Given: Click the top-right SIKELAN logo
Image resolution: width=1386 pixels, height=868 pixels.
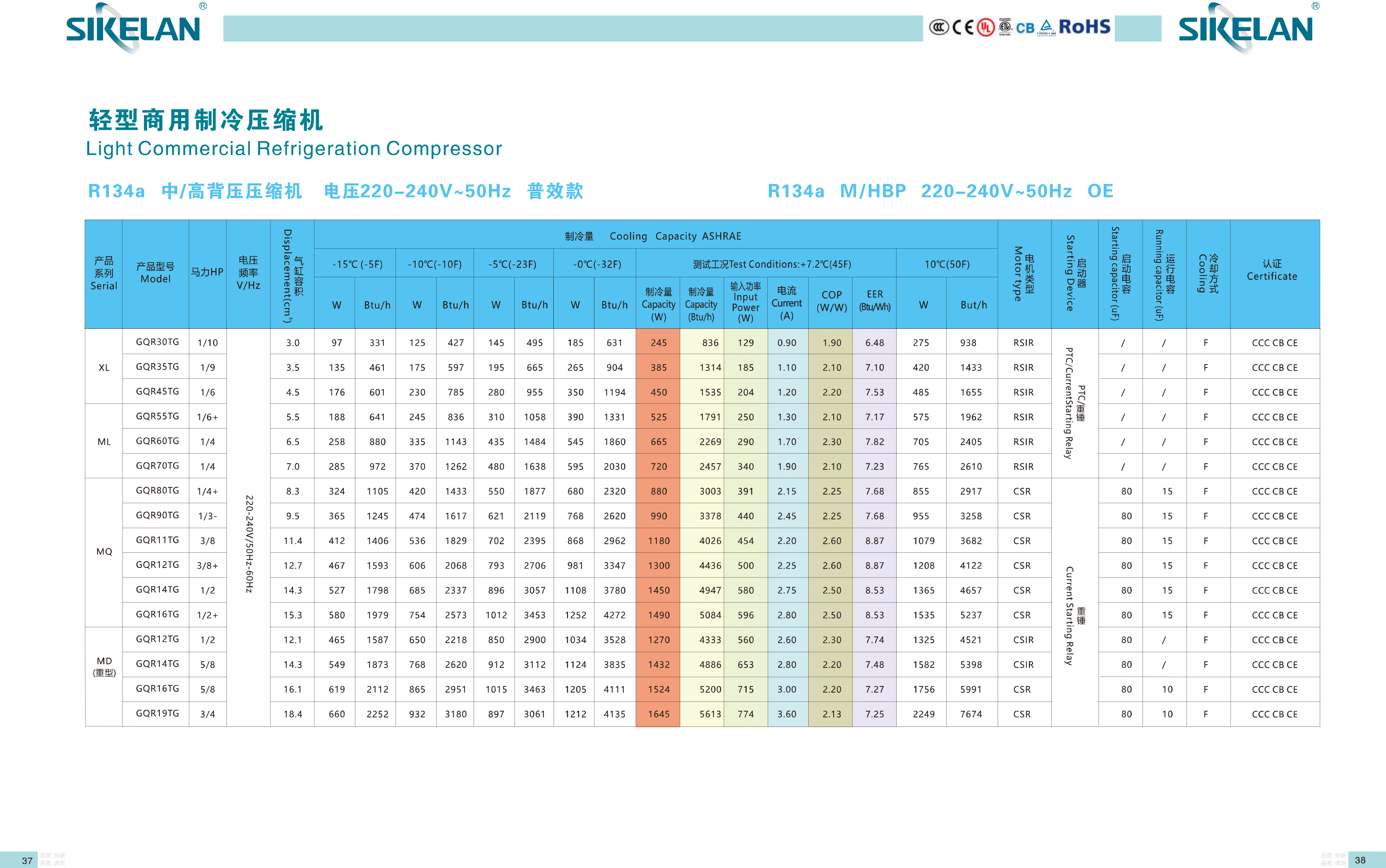Looking at the screenshot, I should [x=1245, y=29].
